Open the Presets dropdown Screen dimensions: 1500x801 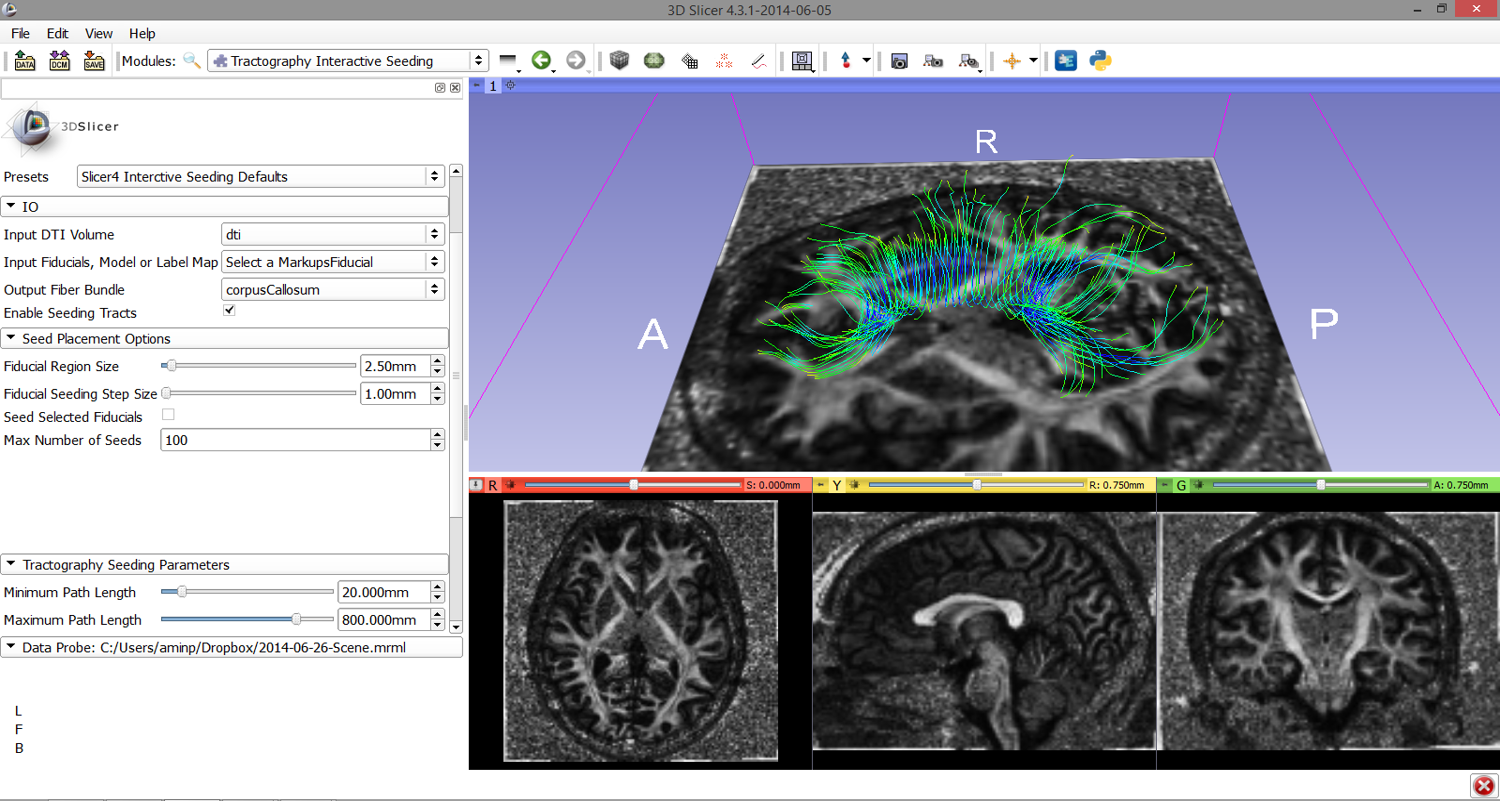pos(260,177)
